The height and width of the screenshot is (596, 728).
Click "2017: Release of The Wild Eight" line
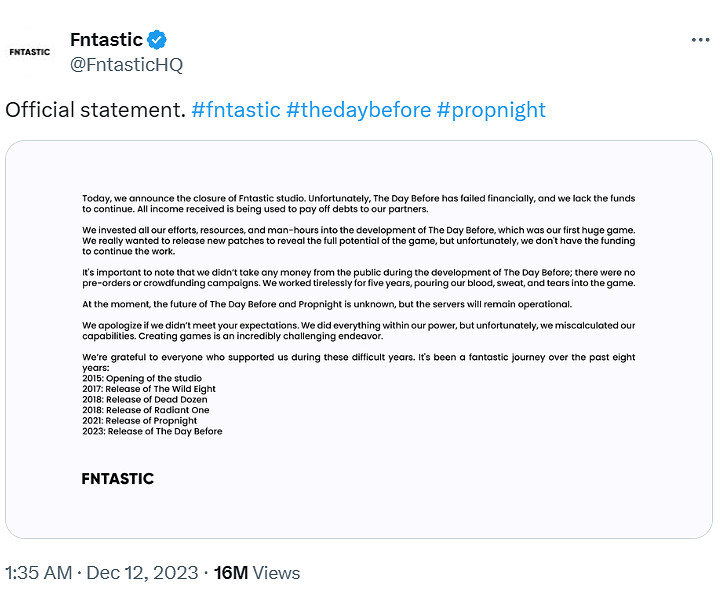pyautogui.click(x=149, y=389)
